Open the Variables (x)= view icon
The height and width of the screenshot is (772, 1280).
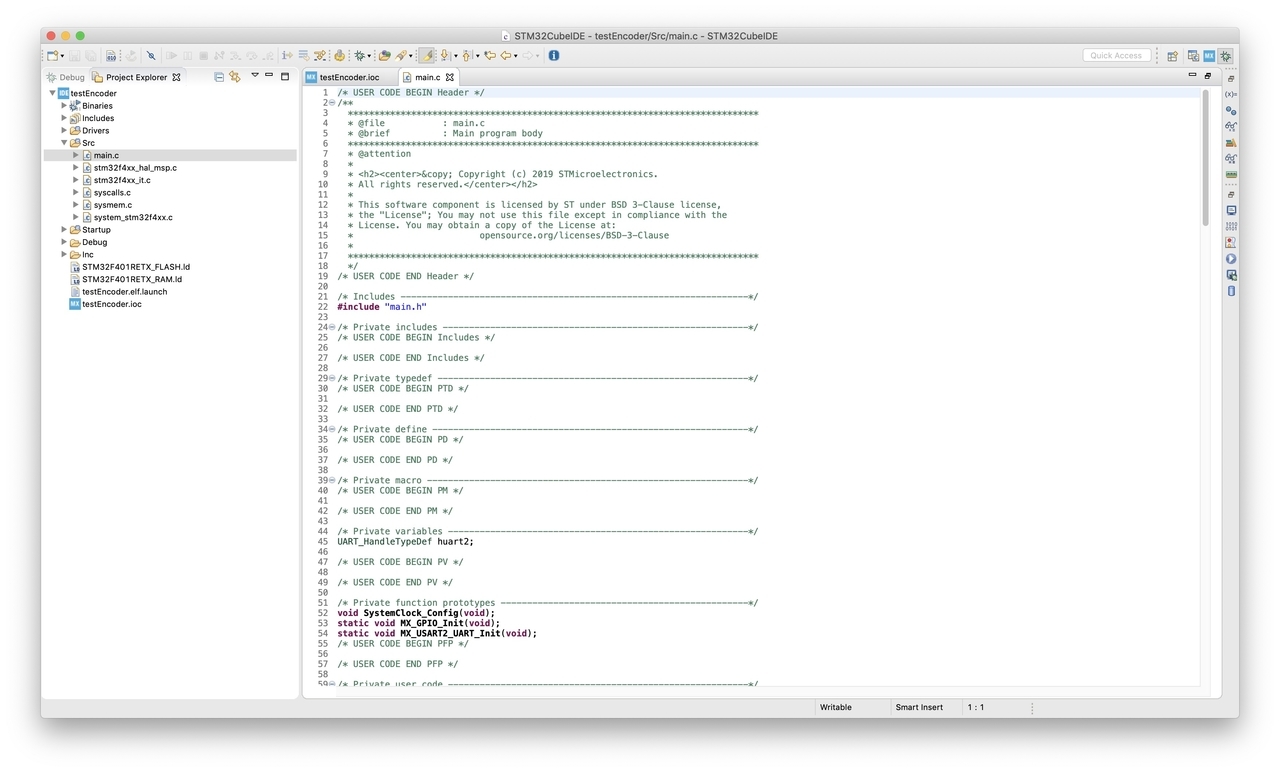click(x=1231, y=94)
